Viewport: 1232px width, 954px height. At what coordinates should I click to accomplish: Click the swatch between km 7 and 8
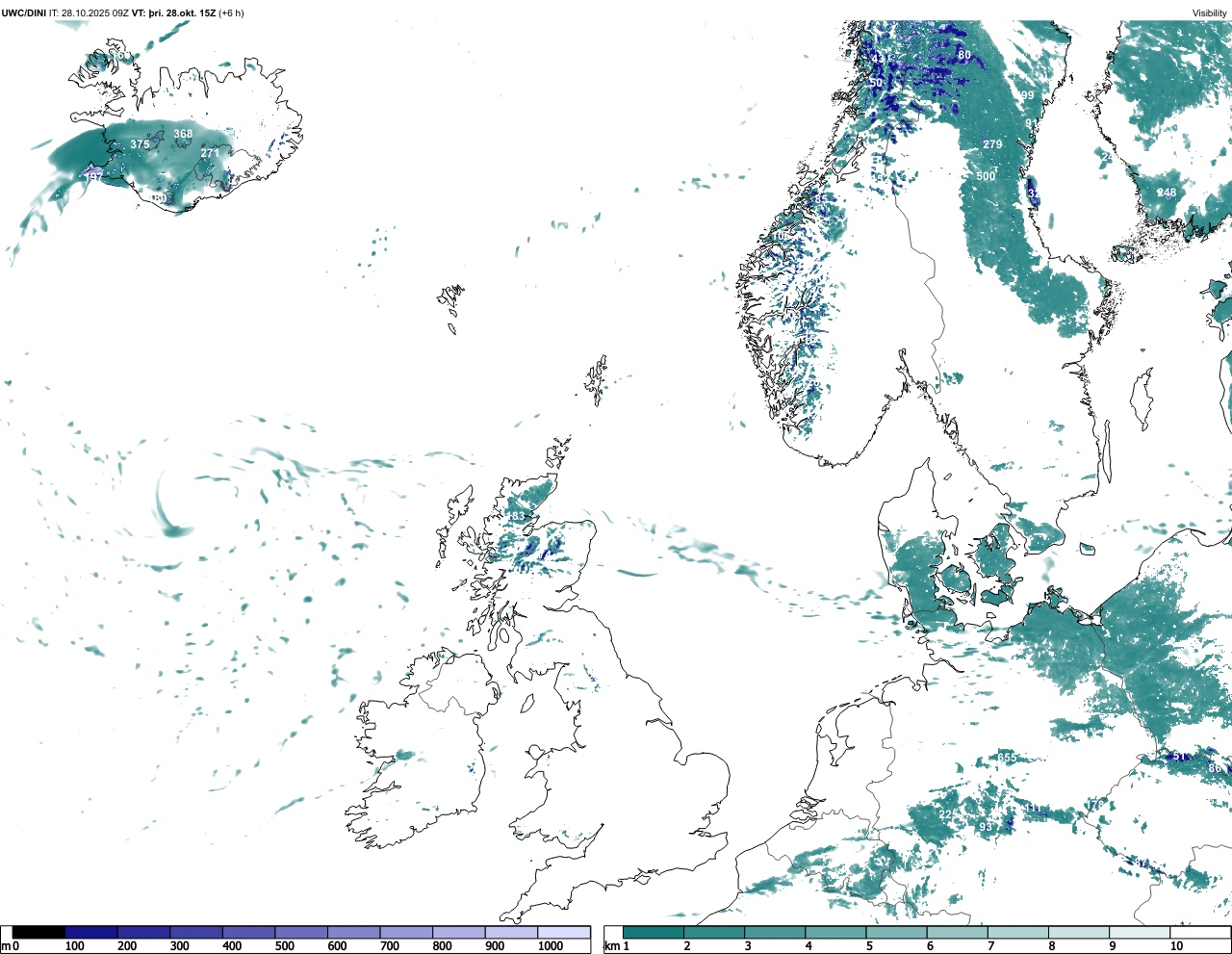click(1017, 932)
